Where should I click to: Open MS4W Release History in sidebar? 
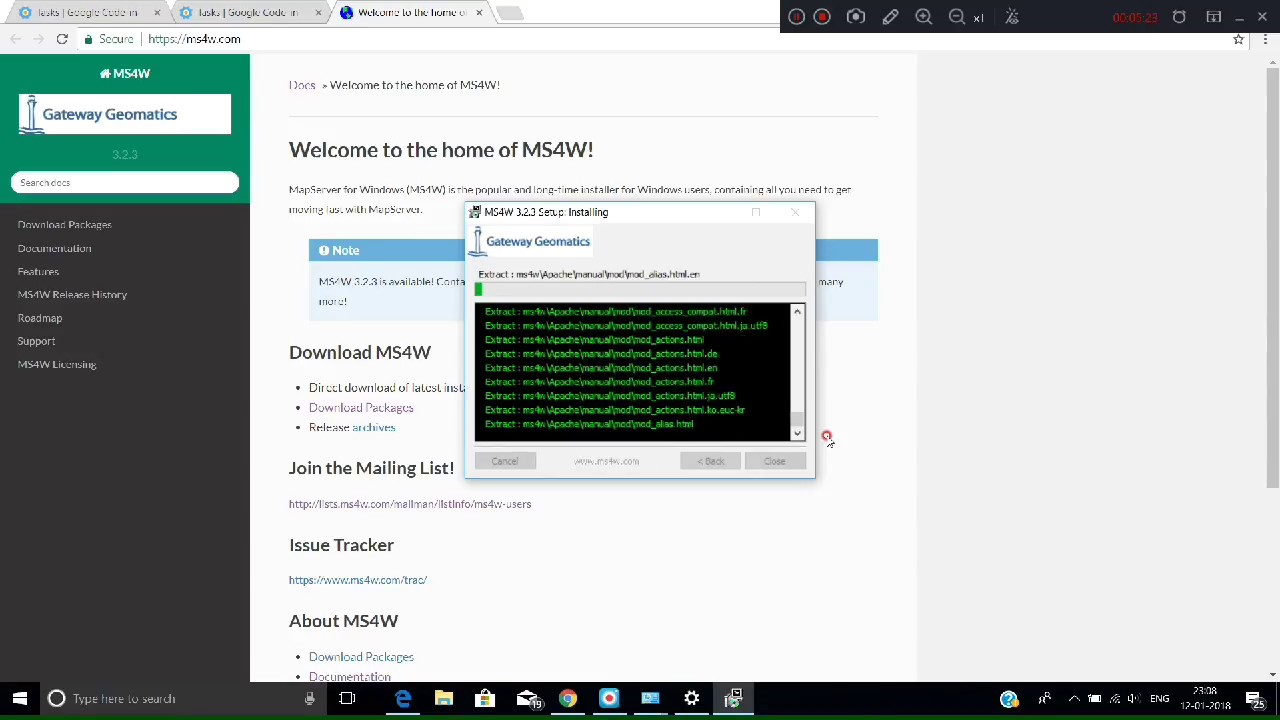point(72,295)
